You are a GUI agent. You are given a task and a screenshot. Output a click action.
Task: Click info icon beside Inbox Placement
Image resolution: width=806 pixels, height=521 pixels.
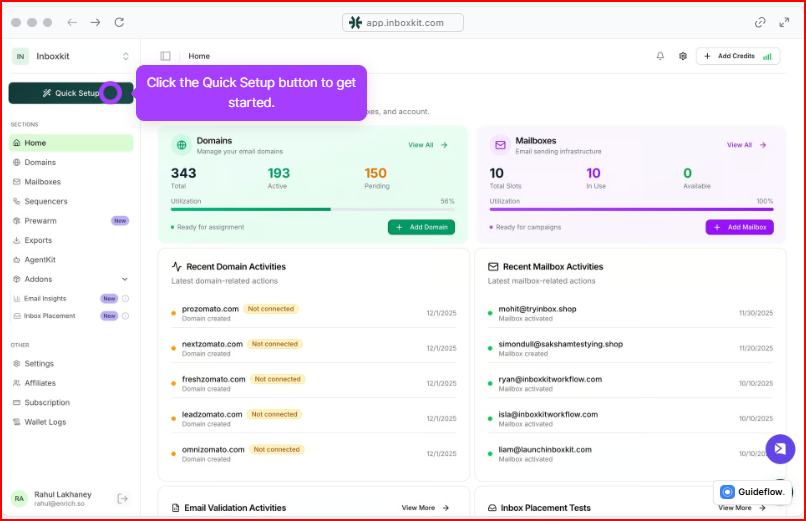125,316
